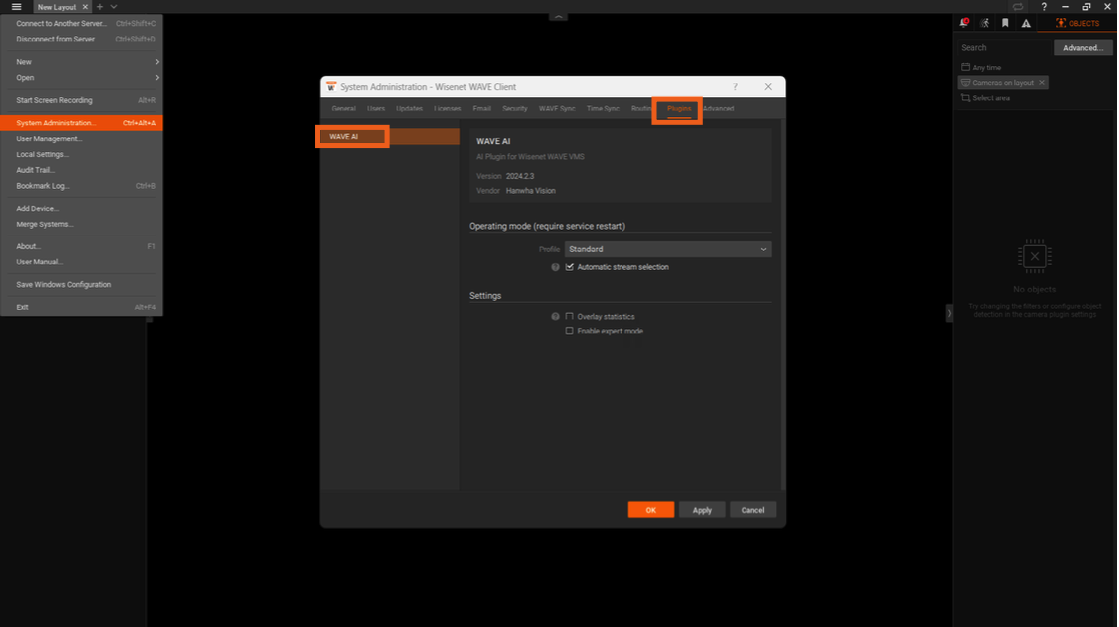Open the Notifications bell panel

pos(963,23)
